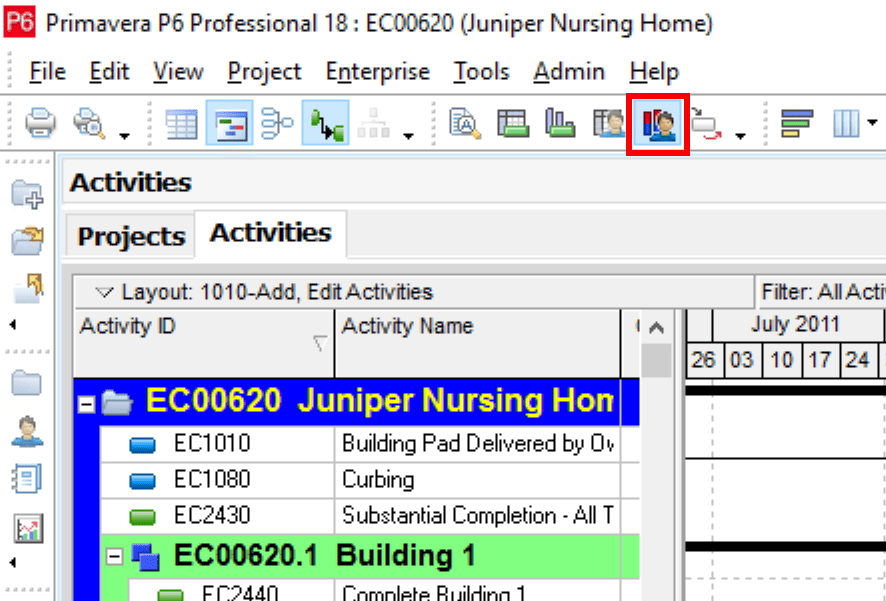Click the vertical scrollbar up arrow
The height and width of the screenshot is (601, 886).
click(656, 327)
